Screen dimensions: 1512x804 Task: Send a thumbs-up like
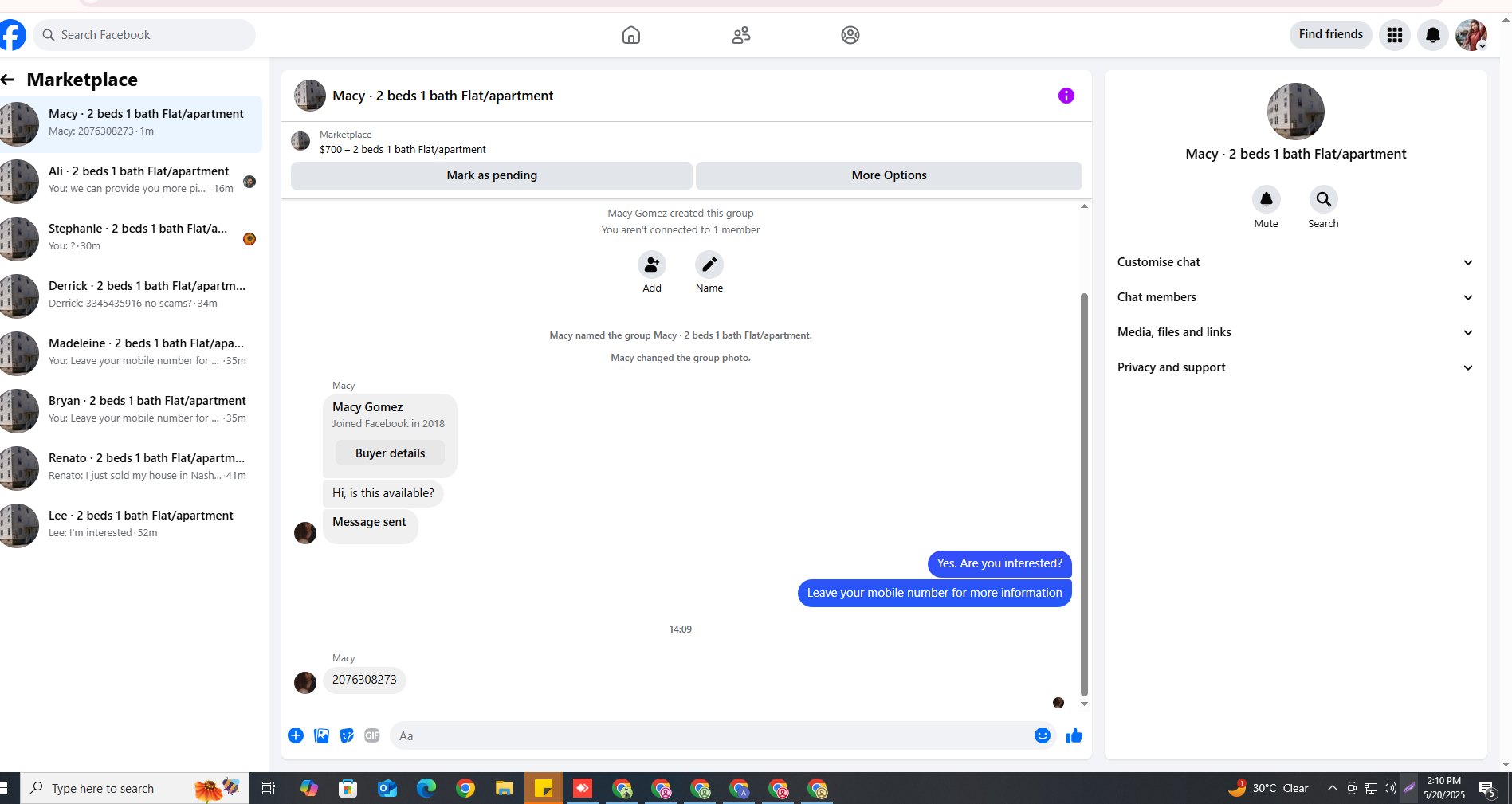click(x=1074, y=735)
